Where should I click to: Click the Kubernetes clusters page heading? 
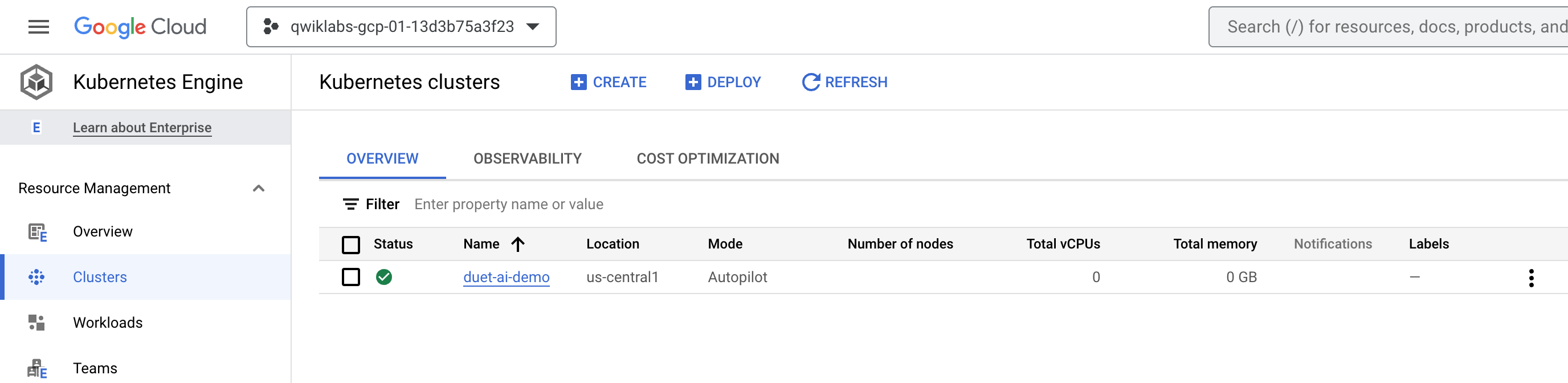tap(410, 82)
